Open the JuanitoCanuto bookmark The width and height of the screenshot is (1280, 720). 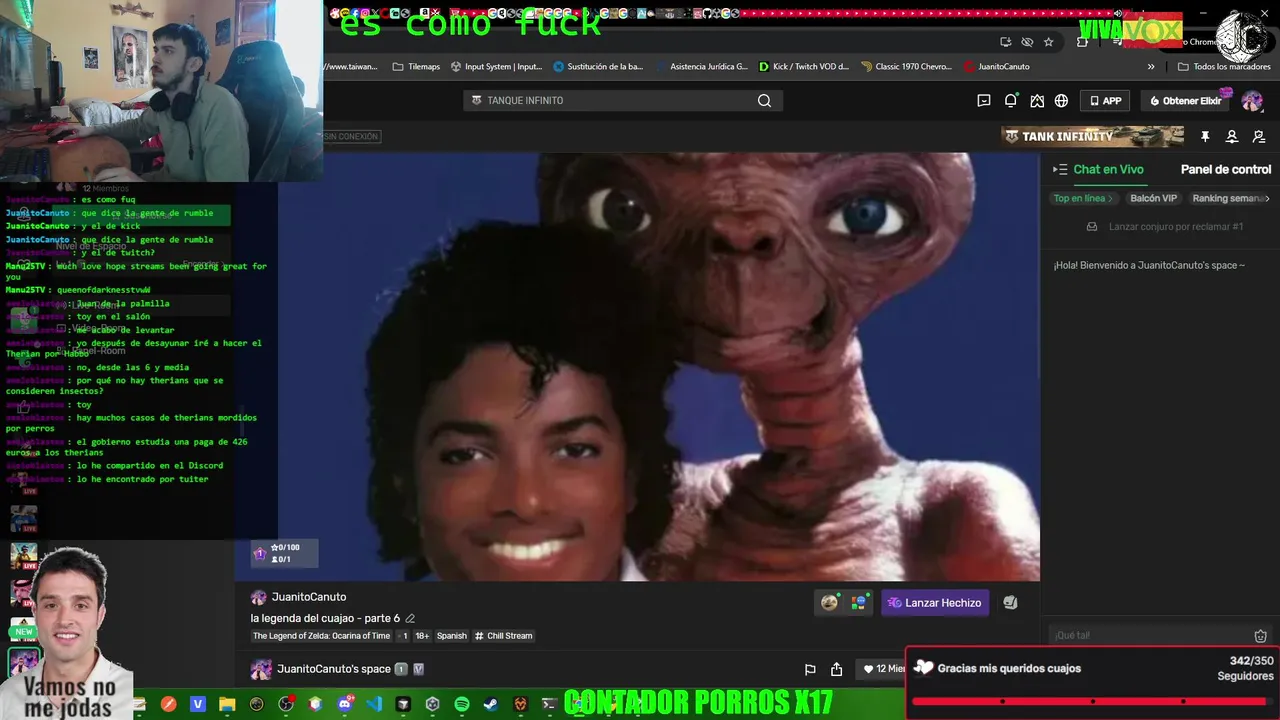click(x=997, y=67)
